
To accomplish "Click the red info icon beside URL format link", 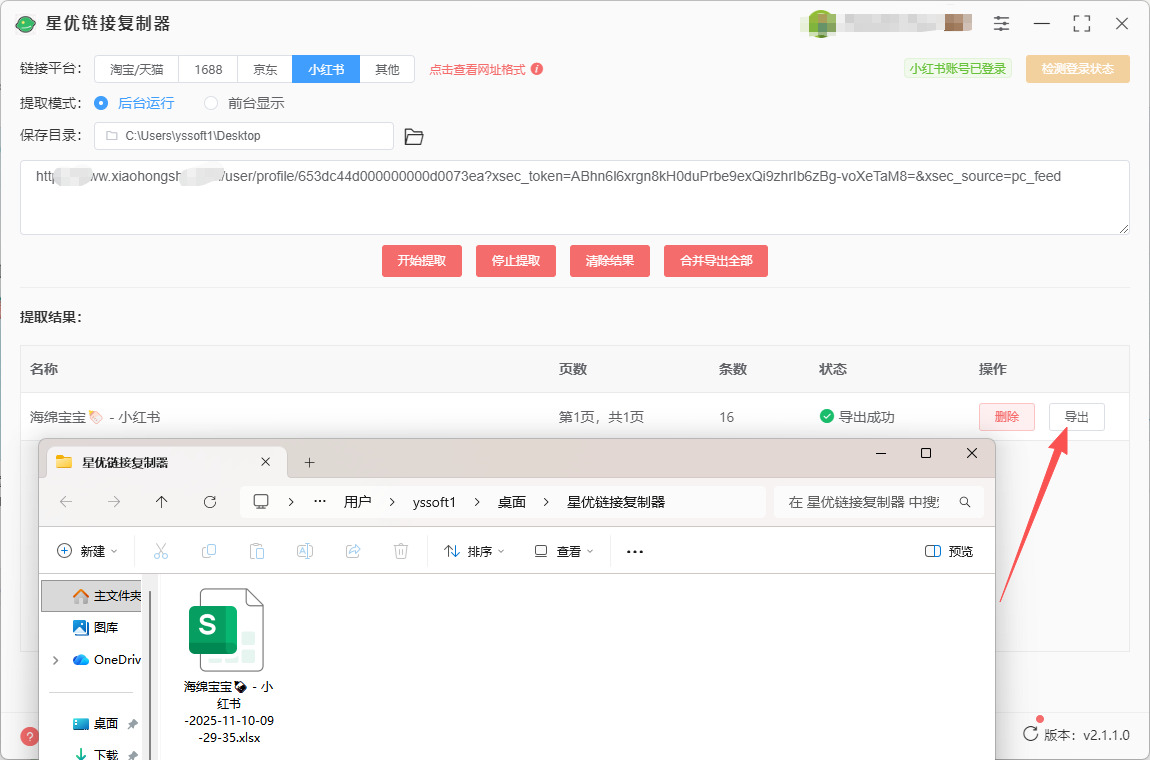I will tap(537, 69).
